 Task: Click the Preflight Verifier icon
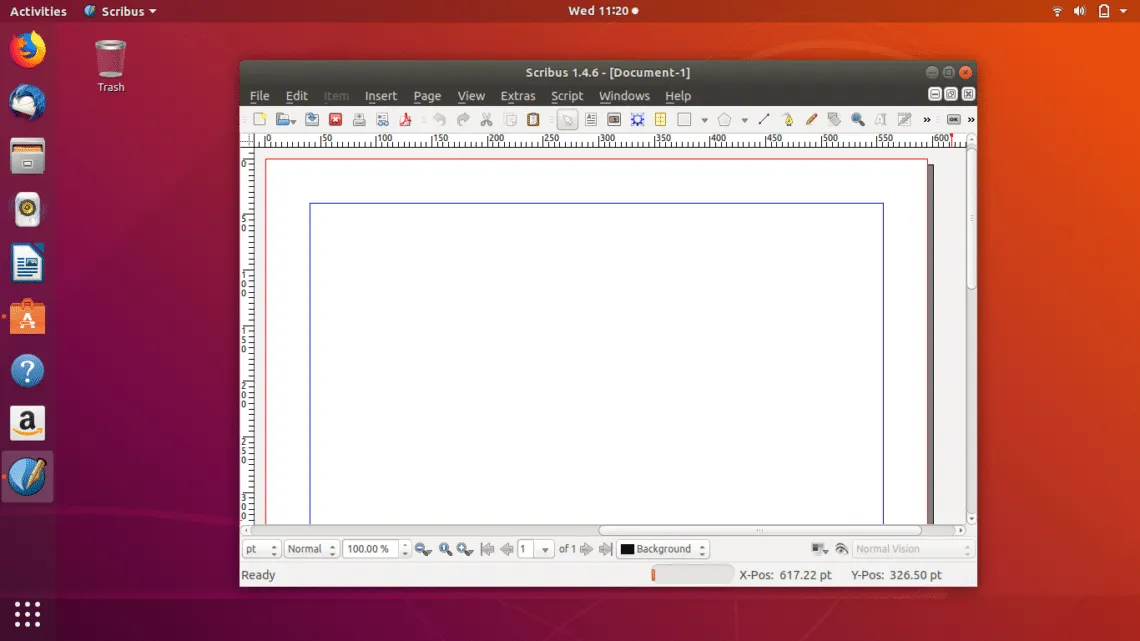pyautogui.click(x=382, y=120)
